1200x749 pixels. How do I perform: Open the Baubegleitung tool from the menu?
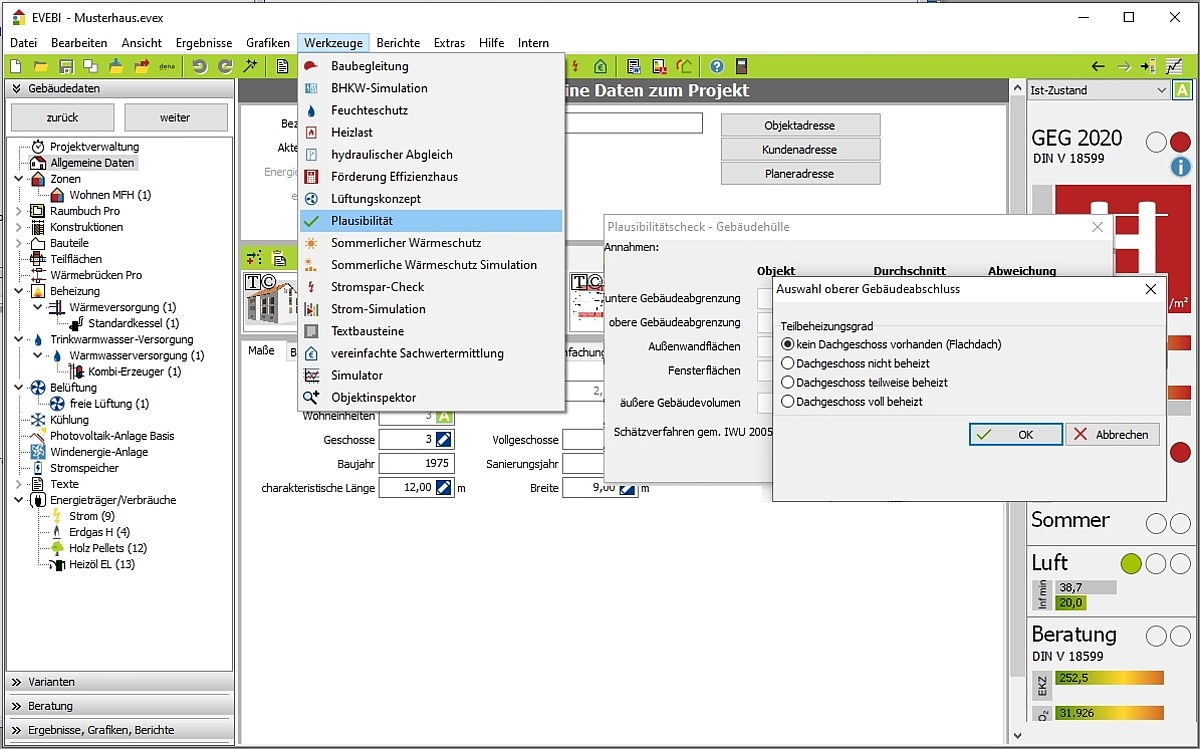[431, 66]
